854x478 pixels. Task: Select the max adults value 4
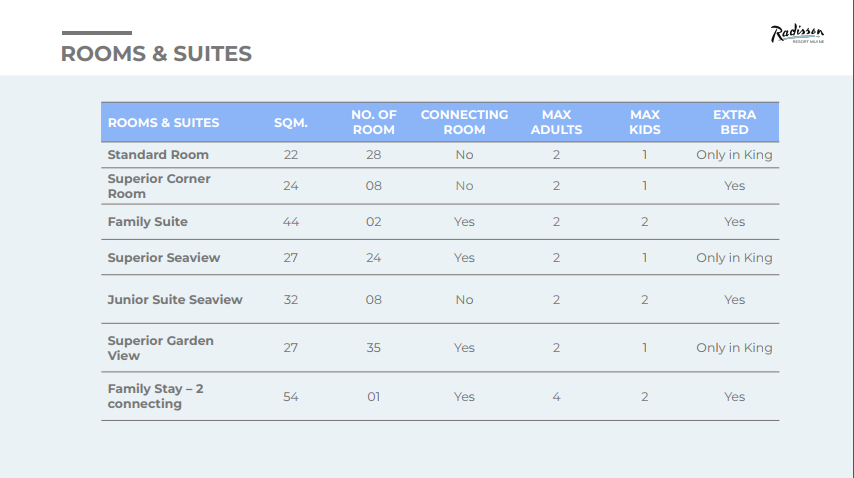pos(556,397)
